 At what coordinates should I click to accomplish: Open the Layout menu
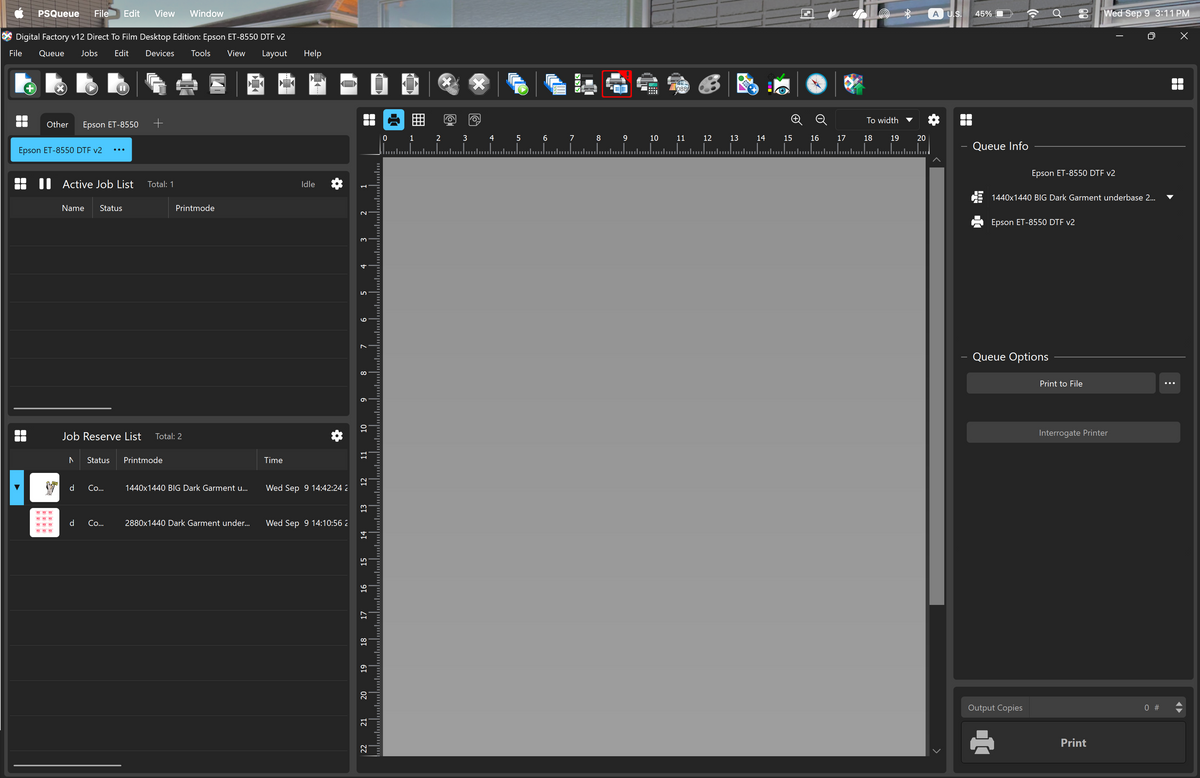[274, 54]
